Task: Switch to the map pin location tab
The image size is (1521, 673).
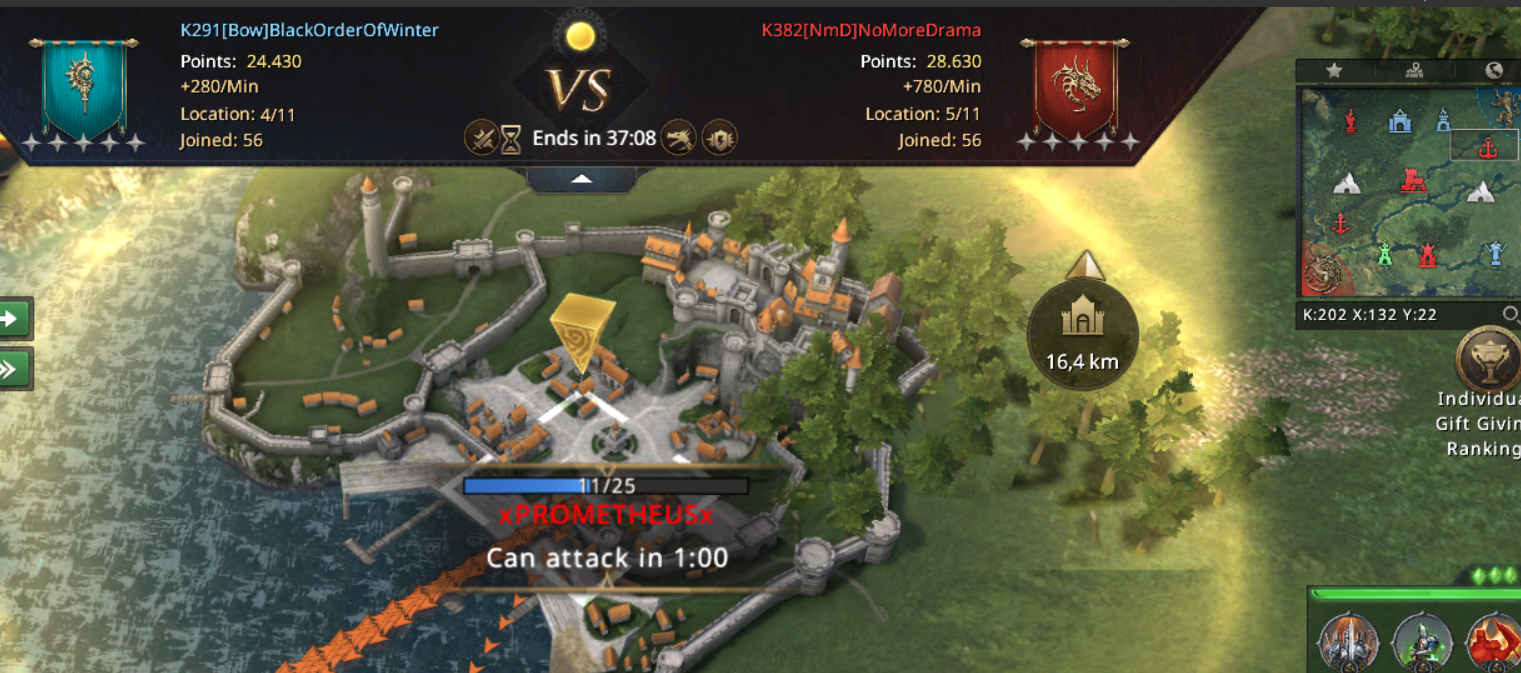Action: point(1414,70)
